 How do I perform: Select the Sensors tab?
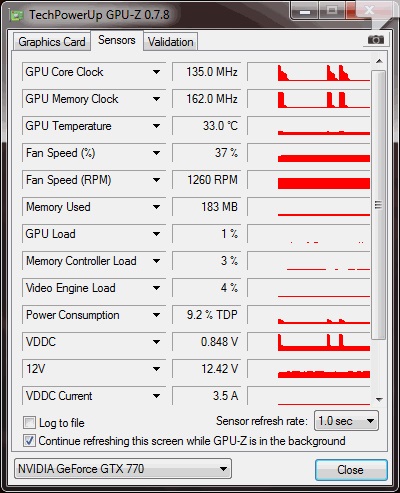pyautogui.click(x=117, y=40)
